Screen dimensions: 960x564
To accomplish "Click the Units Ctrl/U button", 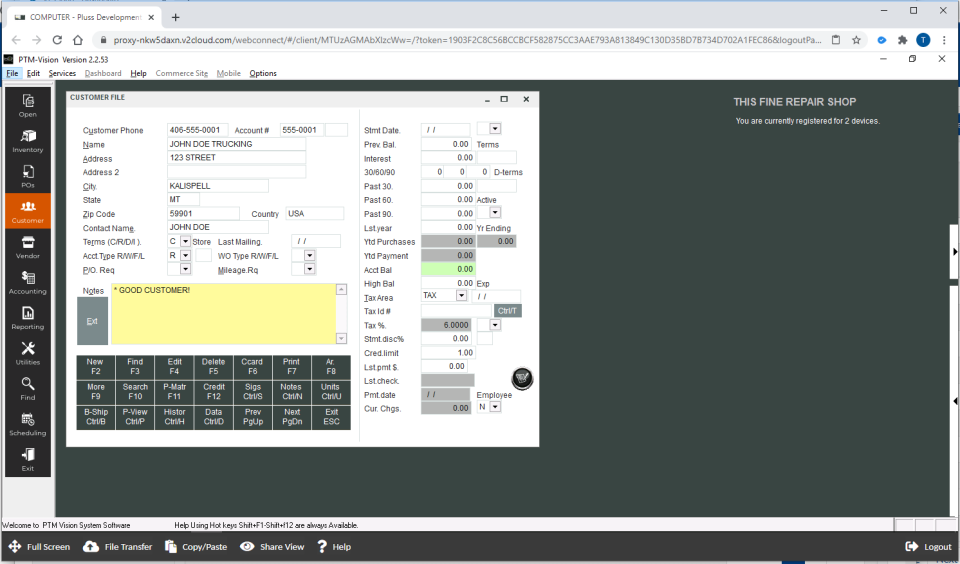I will click(331, 391).
